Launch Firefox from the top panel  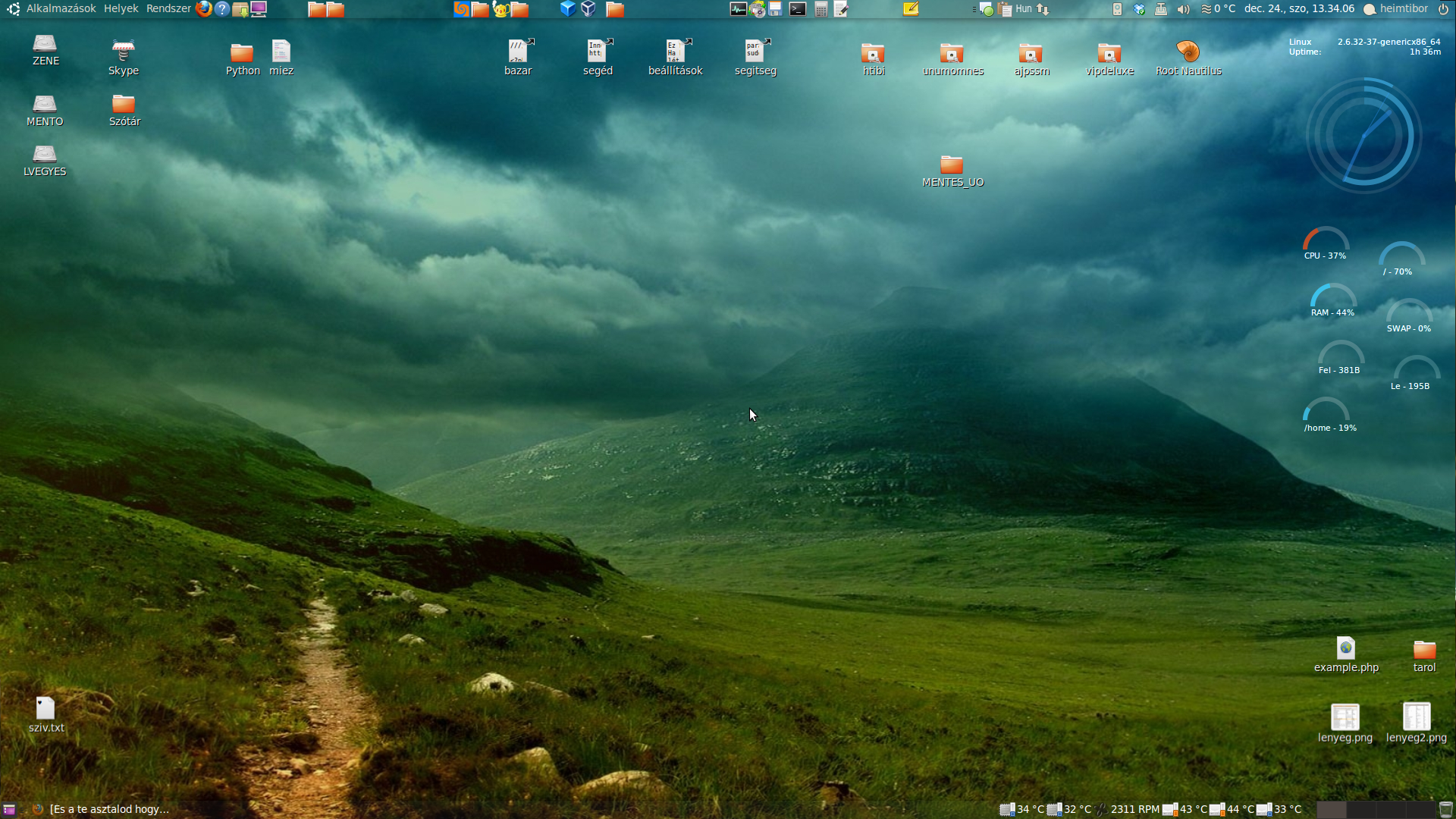coord(203,9)
